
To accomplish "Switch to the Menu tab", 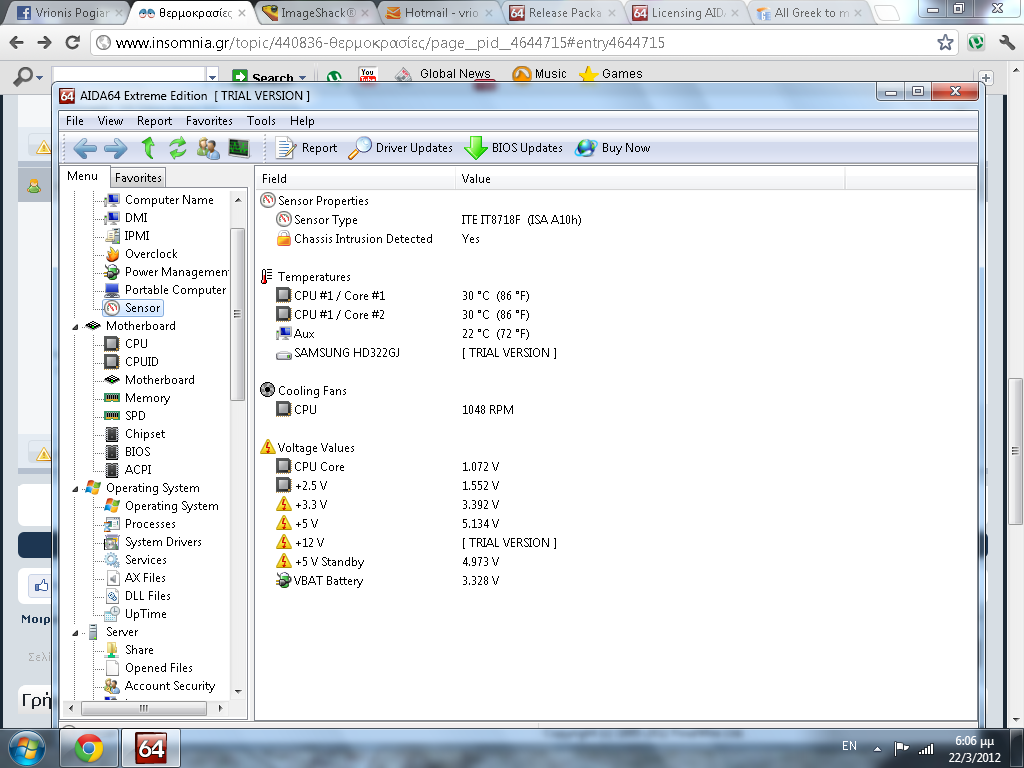I will [x=82, y=176].
